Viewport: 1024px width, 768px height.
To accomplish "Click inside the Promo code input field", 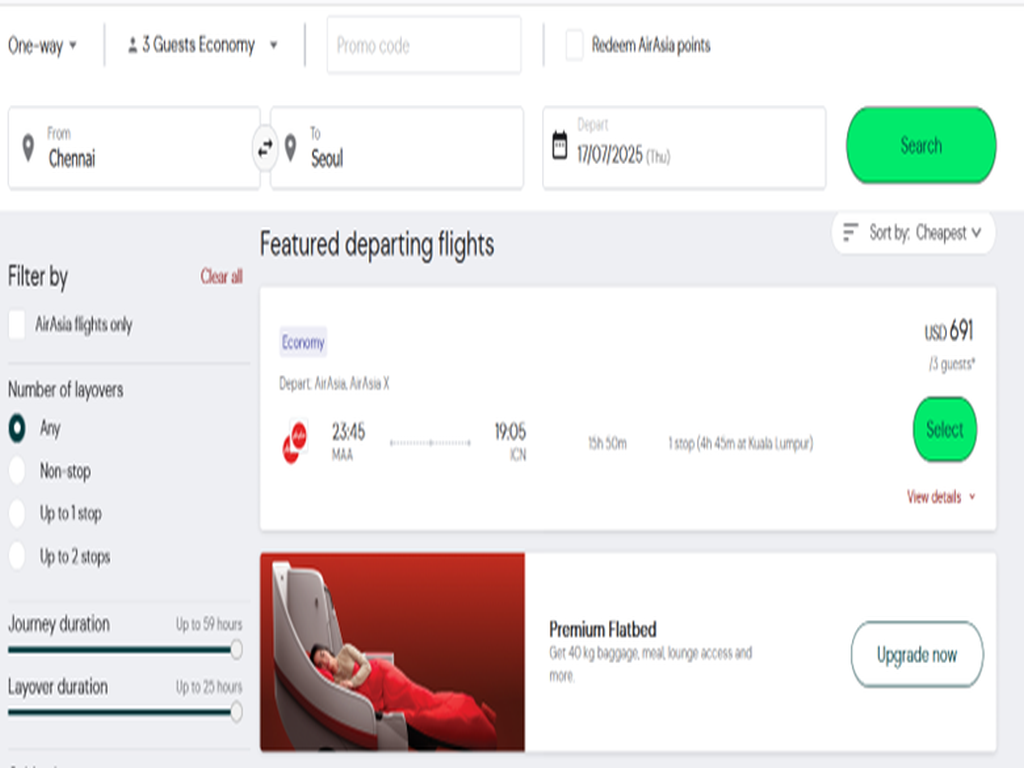I will pyautogui.click(x=423, y=44).
